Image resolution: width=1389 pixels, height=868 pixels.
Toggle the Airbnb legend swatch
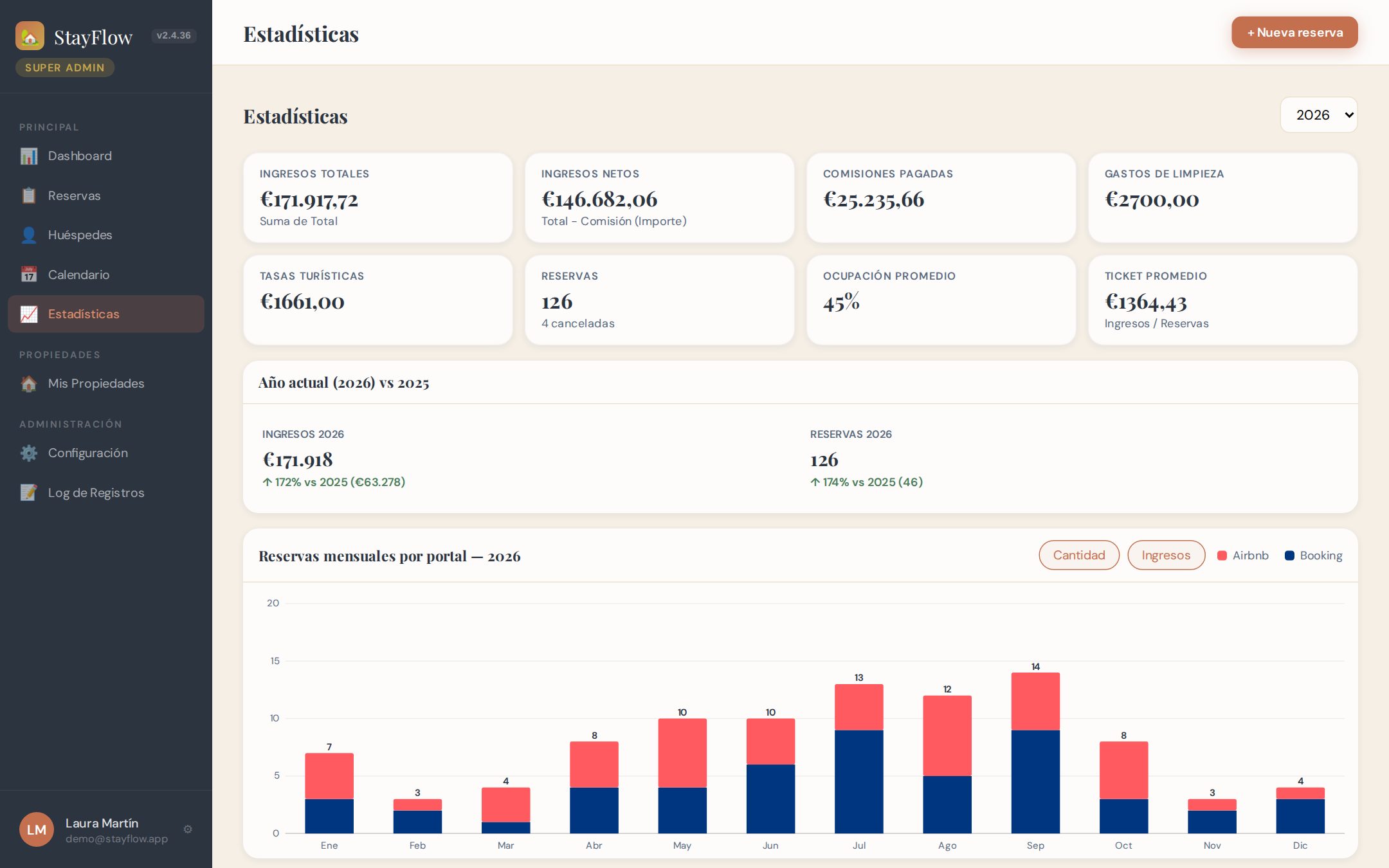tap(1222, 556)
